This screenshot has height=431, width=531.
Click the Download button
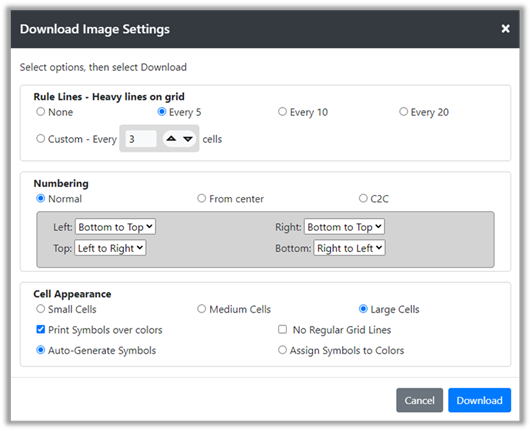point(479,400)
